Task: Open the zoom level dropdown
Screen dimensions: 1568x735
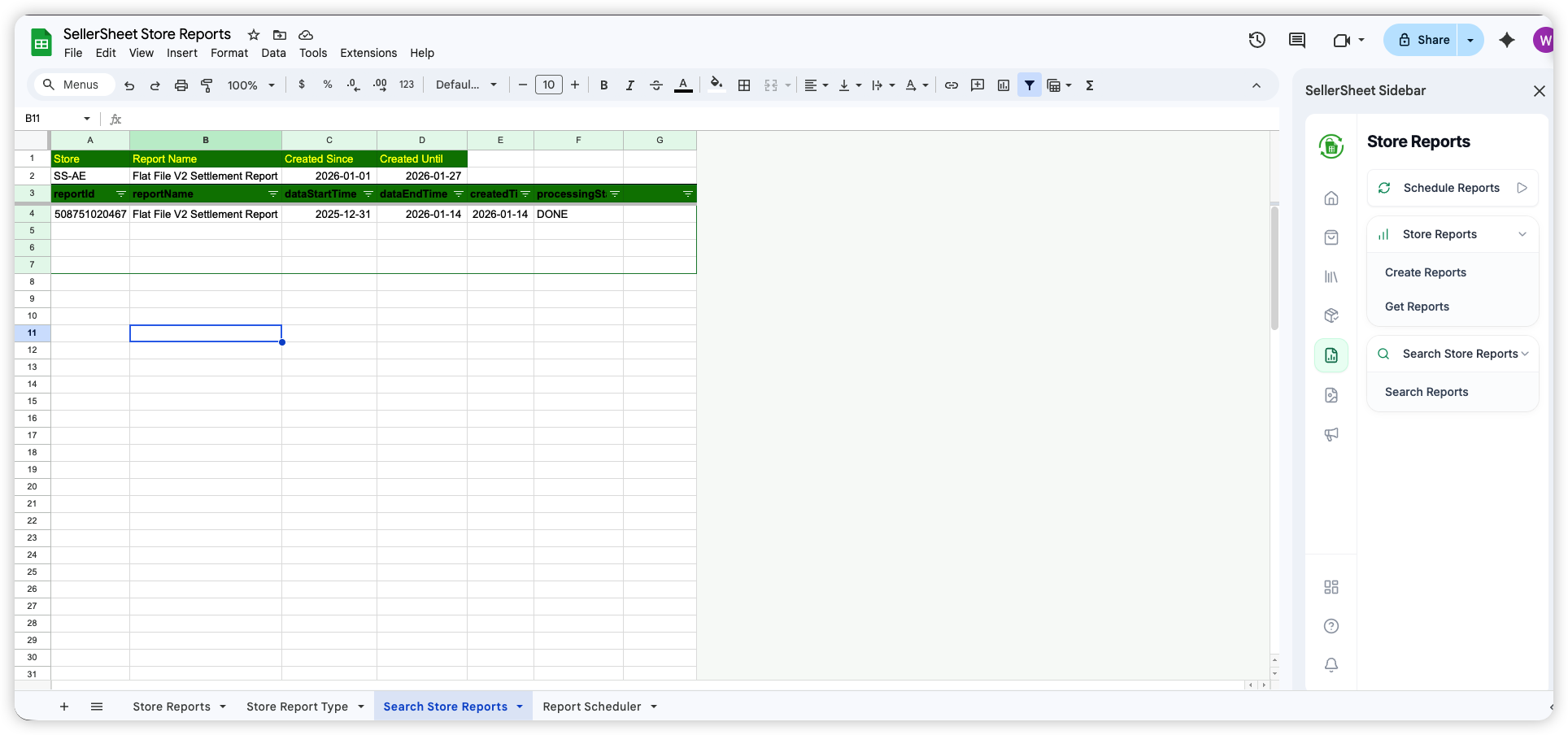Action: click(x=250, y=85)
